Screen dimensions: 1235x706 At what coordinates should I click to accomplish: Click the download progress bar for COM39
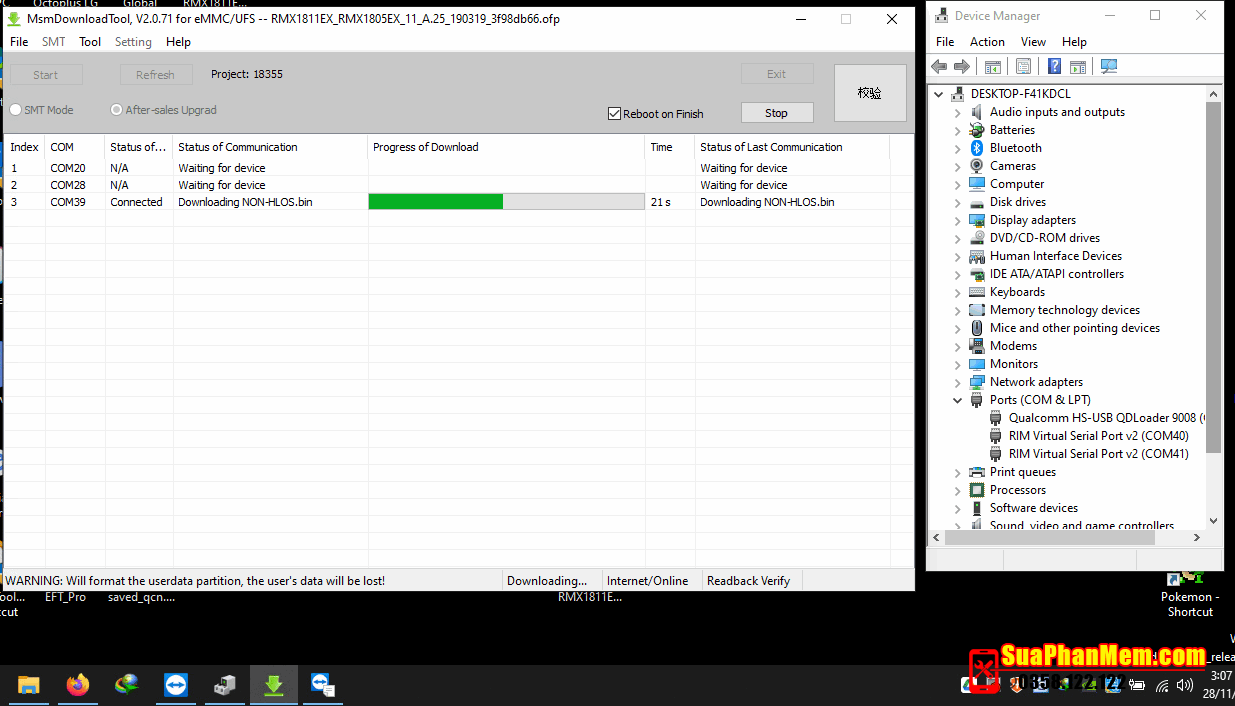[506, 202]
